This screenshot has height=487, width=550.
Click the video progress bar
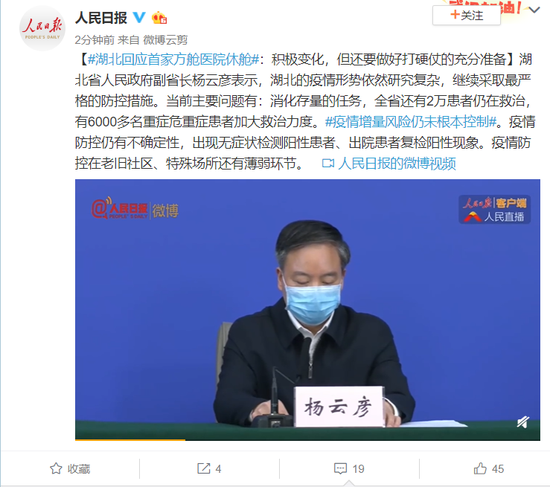coord(307,439)
